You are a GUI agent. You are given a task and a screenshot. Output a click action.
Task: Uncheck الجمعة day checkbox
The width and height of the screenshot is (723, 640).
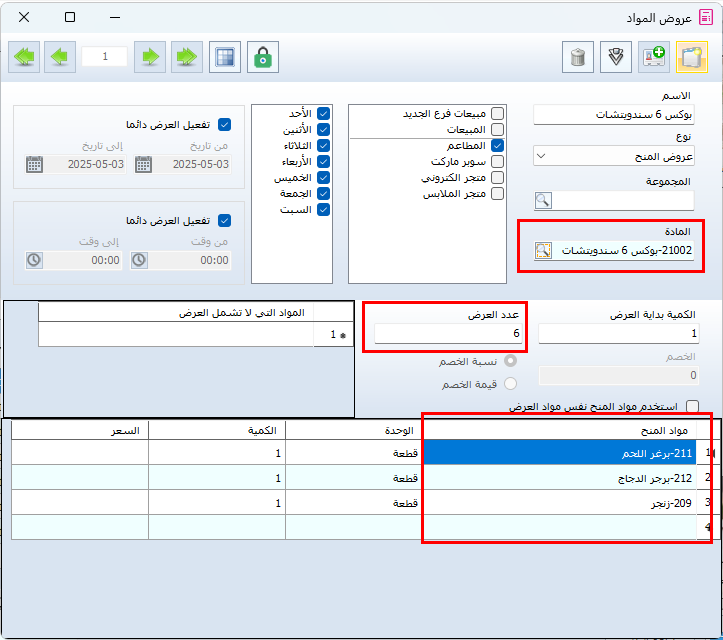[x=323, y=194]
